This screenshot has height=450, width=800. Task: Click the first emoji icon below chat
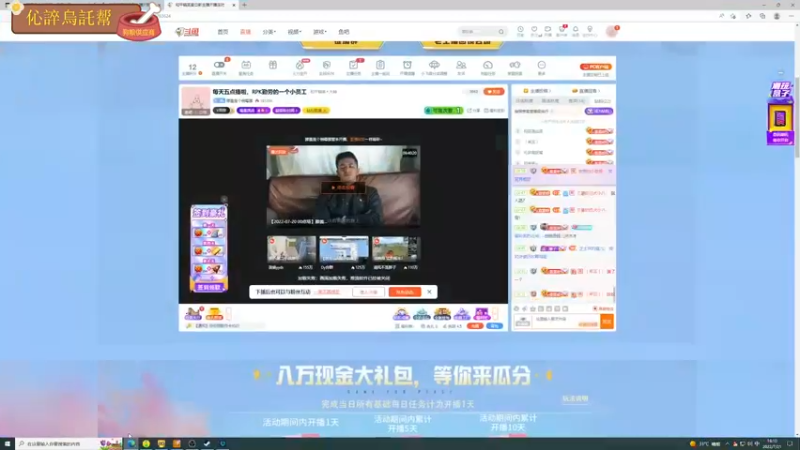[516, 309]
